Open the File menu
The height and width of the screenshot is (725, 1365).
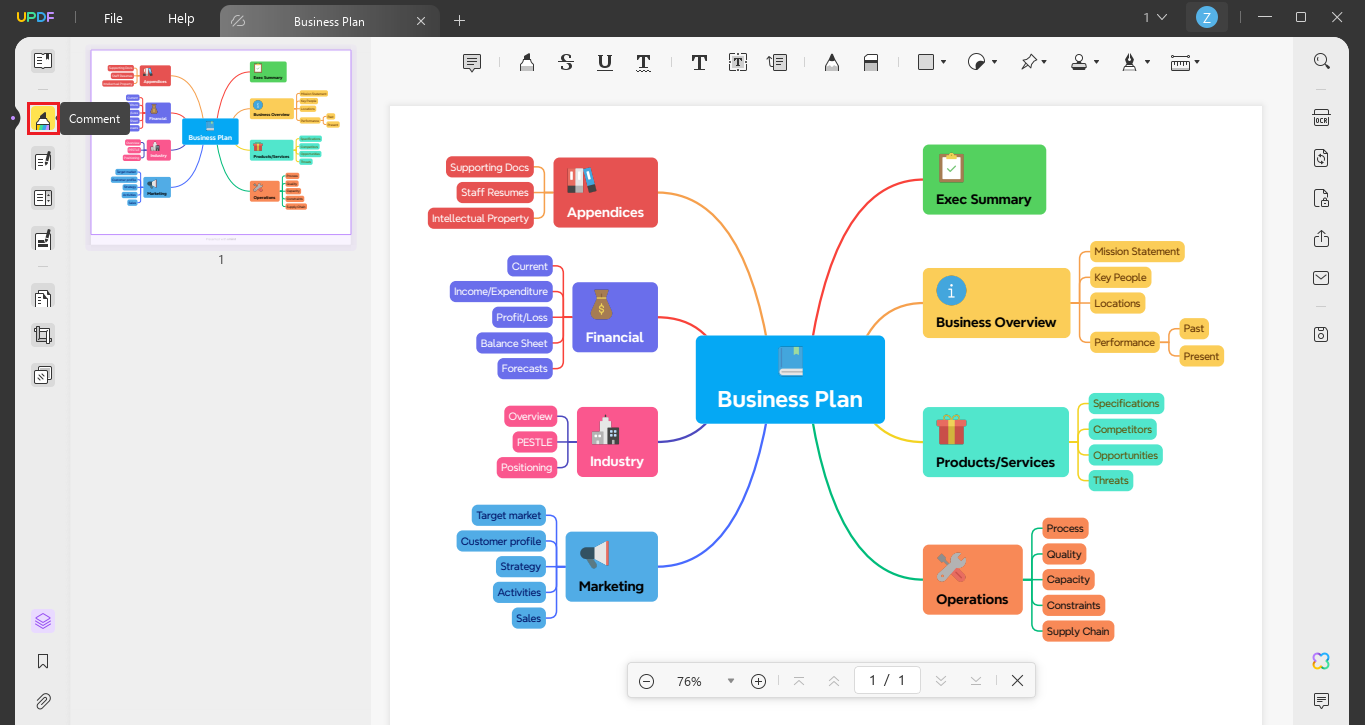112,18
